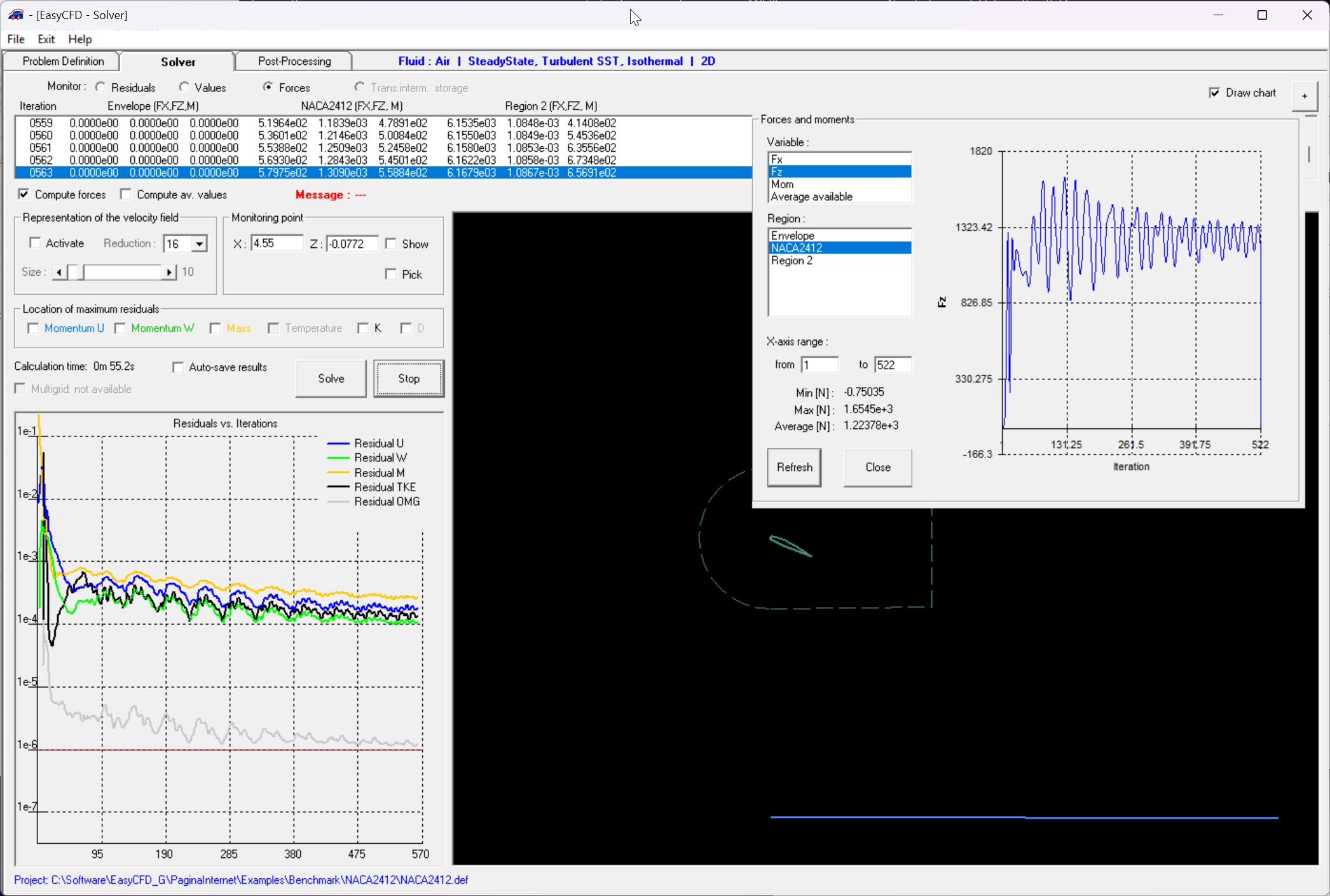Enable the Activate velocity field checkbox
Screen dimensions: 1330x896
(x=36, y=243)
